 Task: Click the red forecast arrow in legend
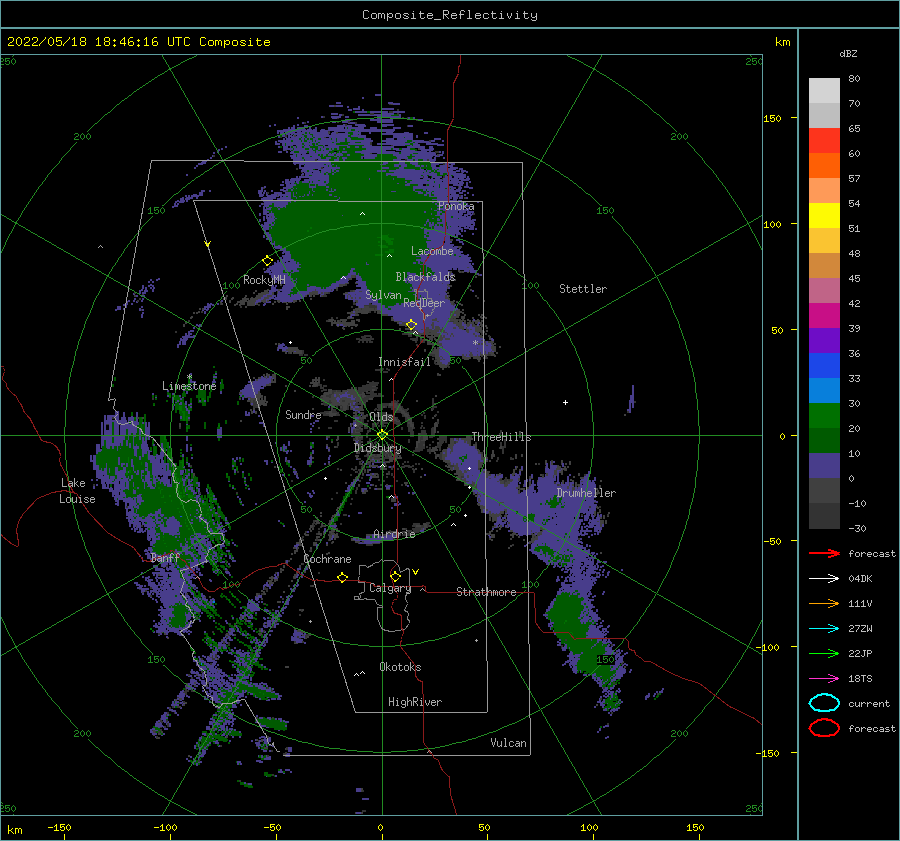[824, 553]
